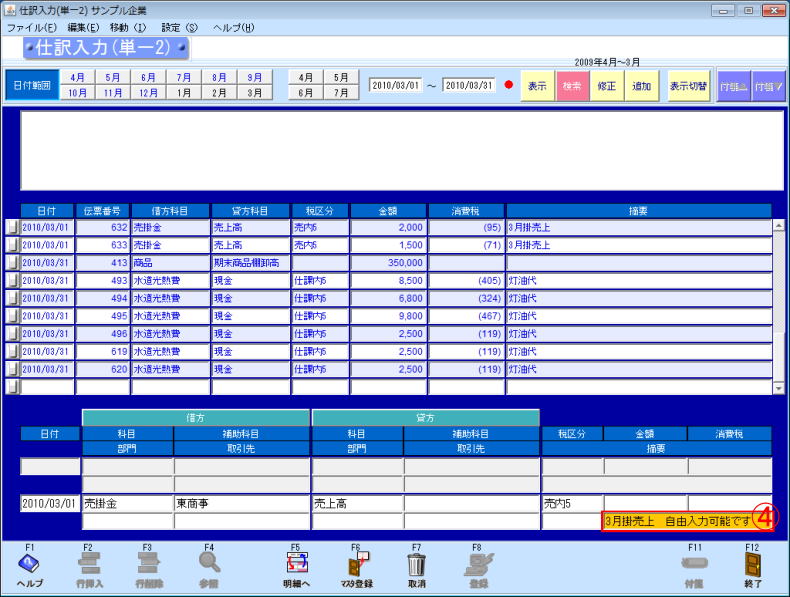Select amount cell 9,800
This screenshot has width=790, height=597.
(388, 316)
